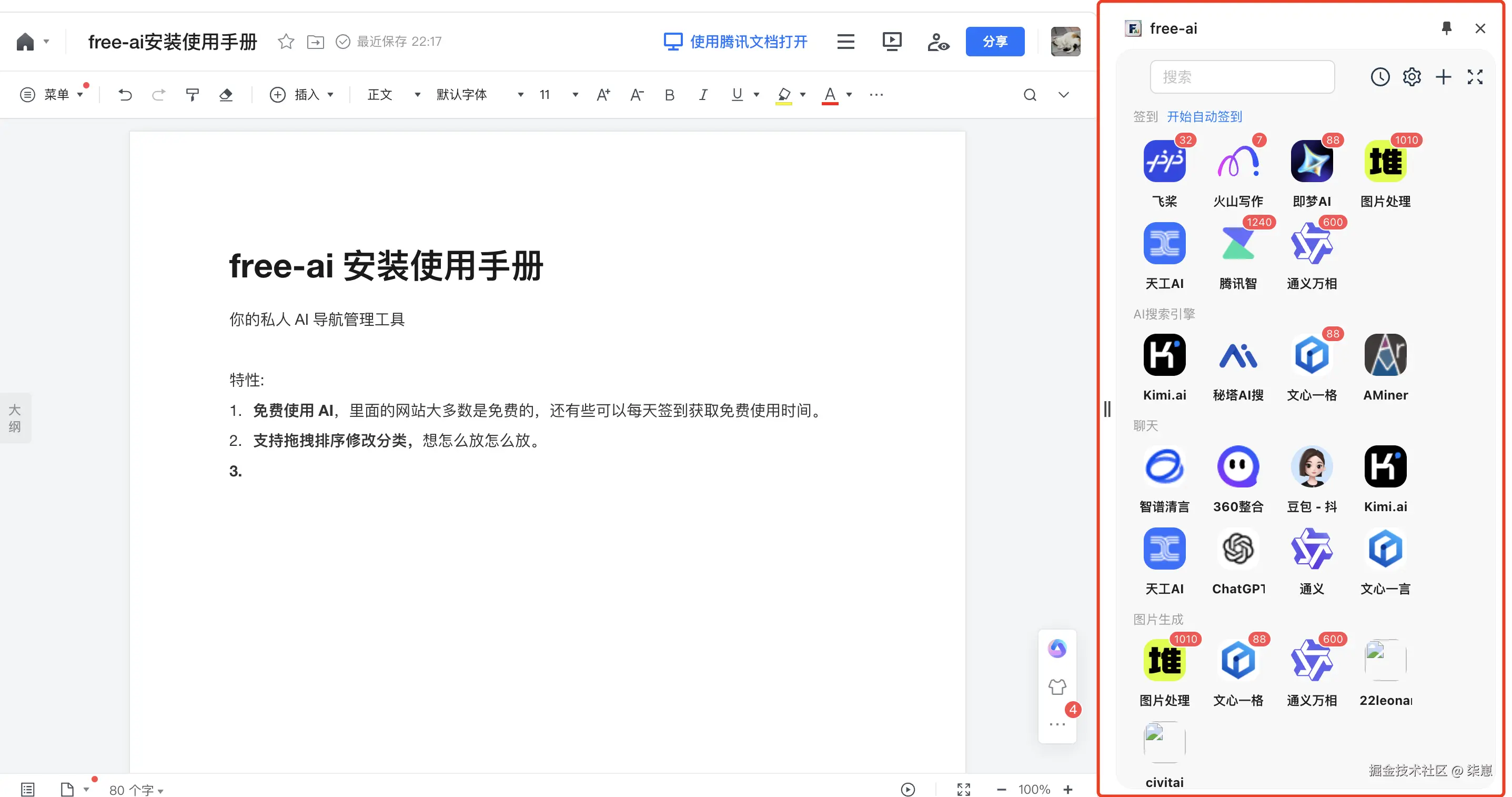
Task: Select the format painter icon
Action: pyautogui.click(x=192, y=95)
